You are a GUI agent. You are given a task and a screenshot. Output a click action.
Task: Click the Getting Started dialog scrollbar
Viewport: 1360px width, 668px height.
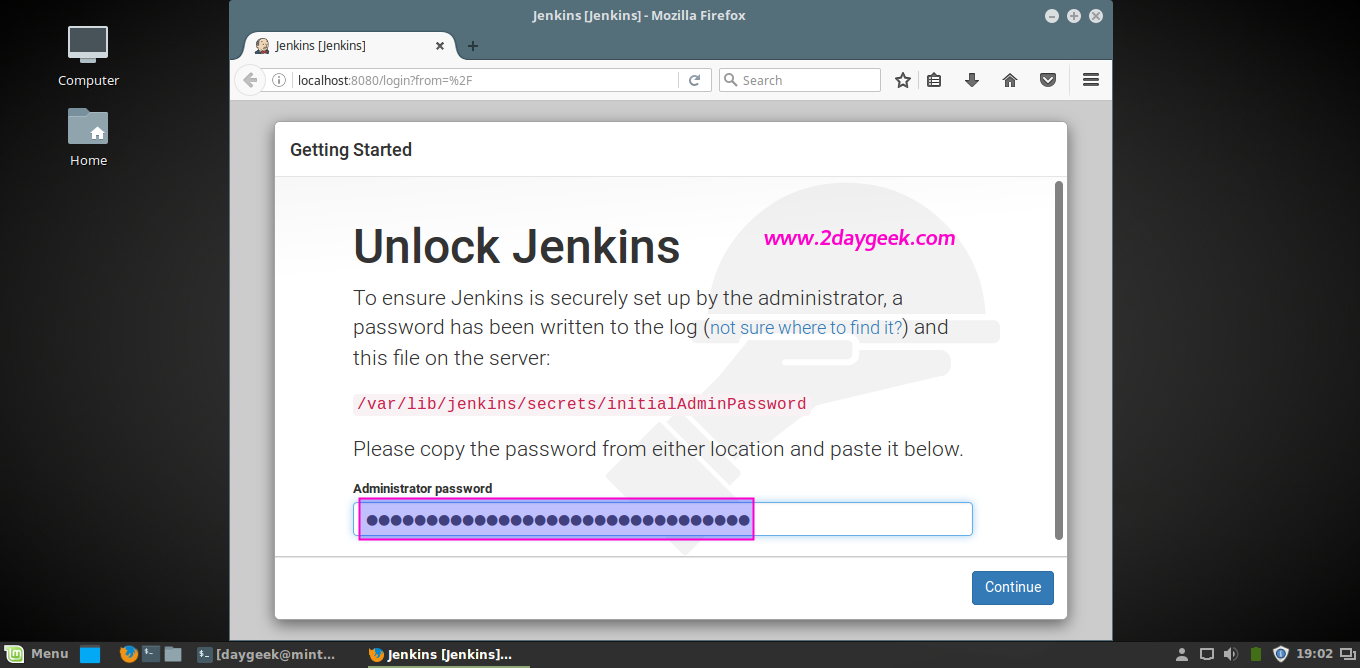pyautogui.click(x=1059, y=360)
